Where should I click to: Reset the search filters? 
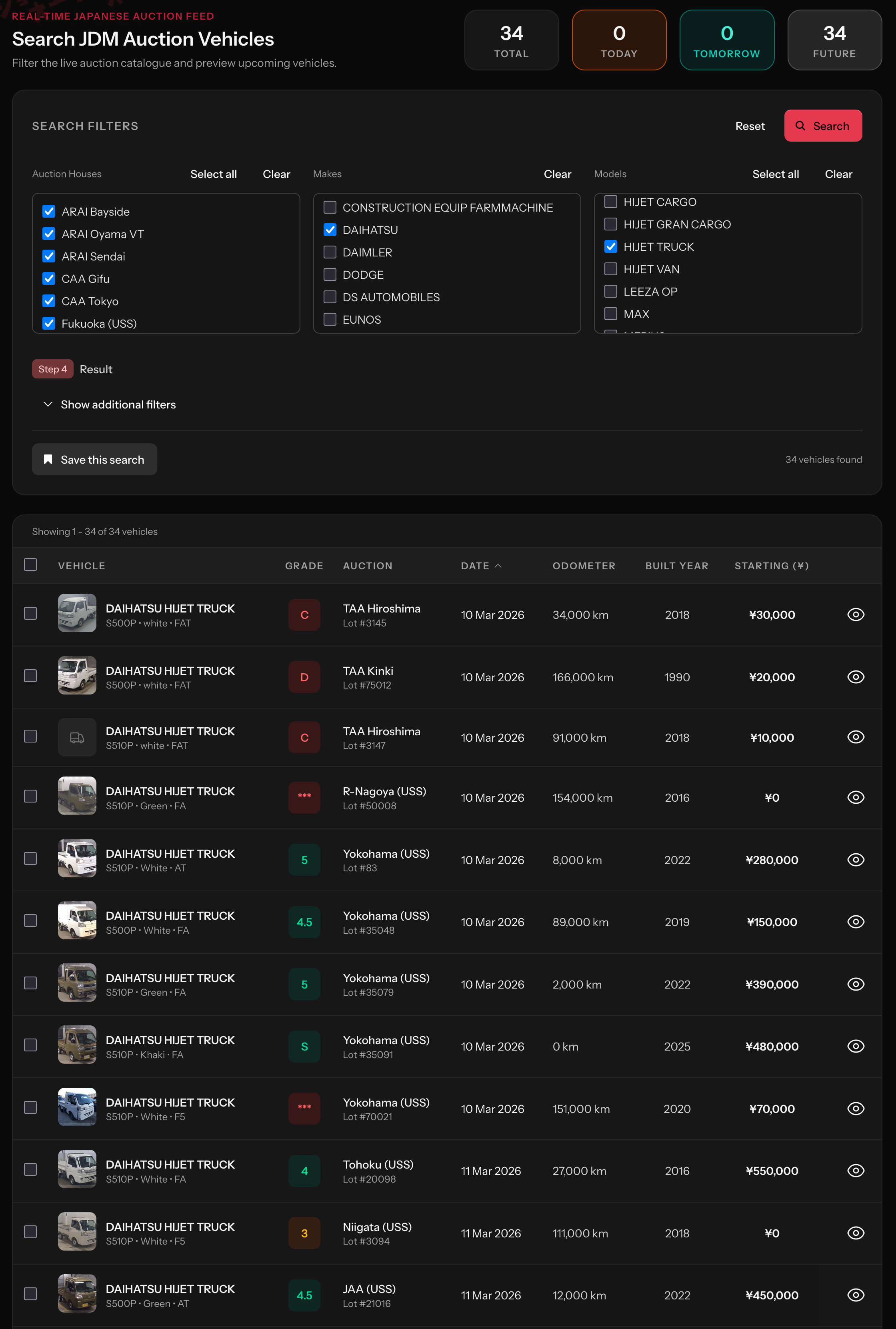click(x=750, y=126)
